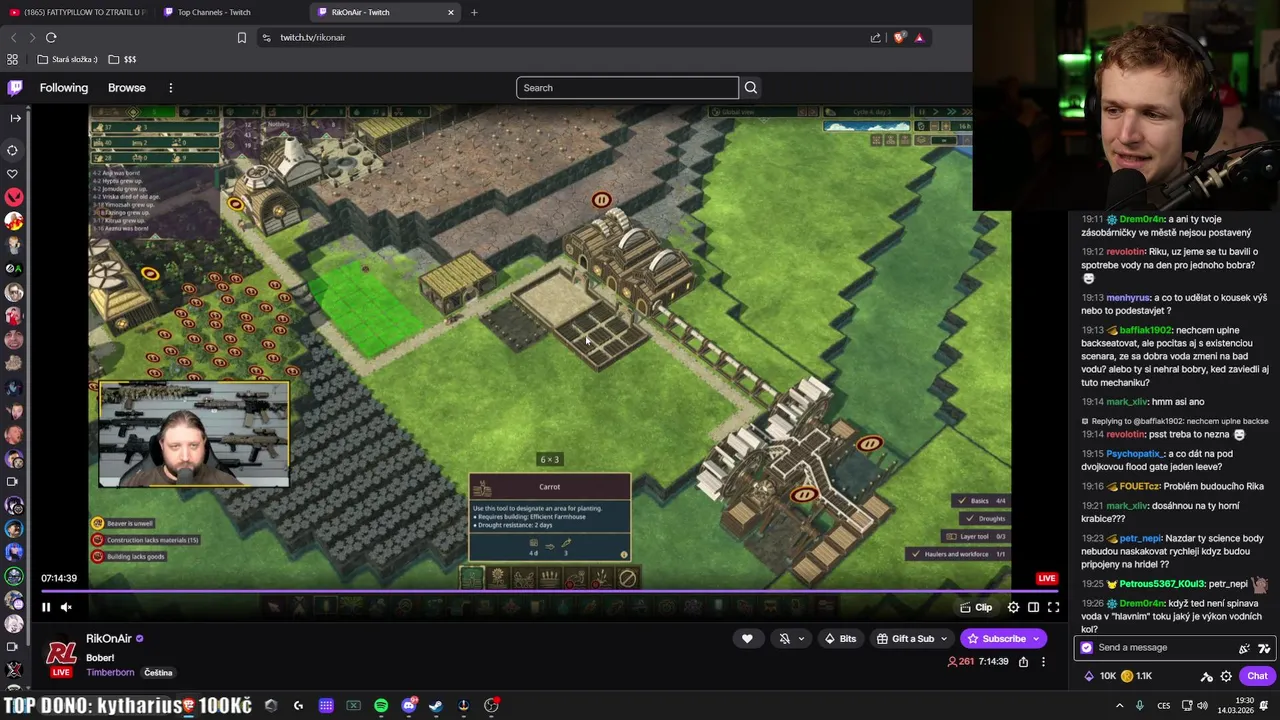Open Twitch three-dot more menu

click(x=171, y=88)
